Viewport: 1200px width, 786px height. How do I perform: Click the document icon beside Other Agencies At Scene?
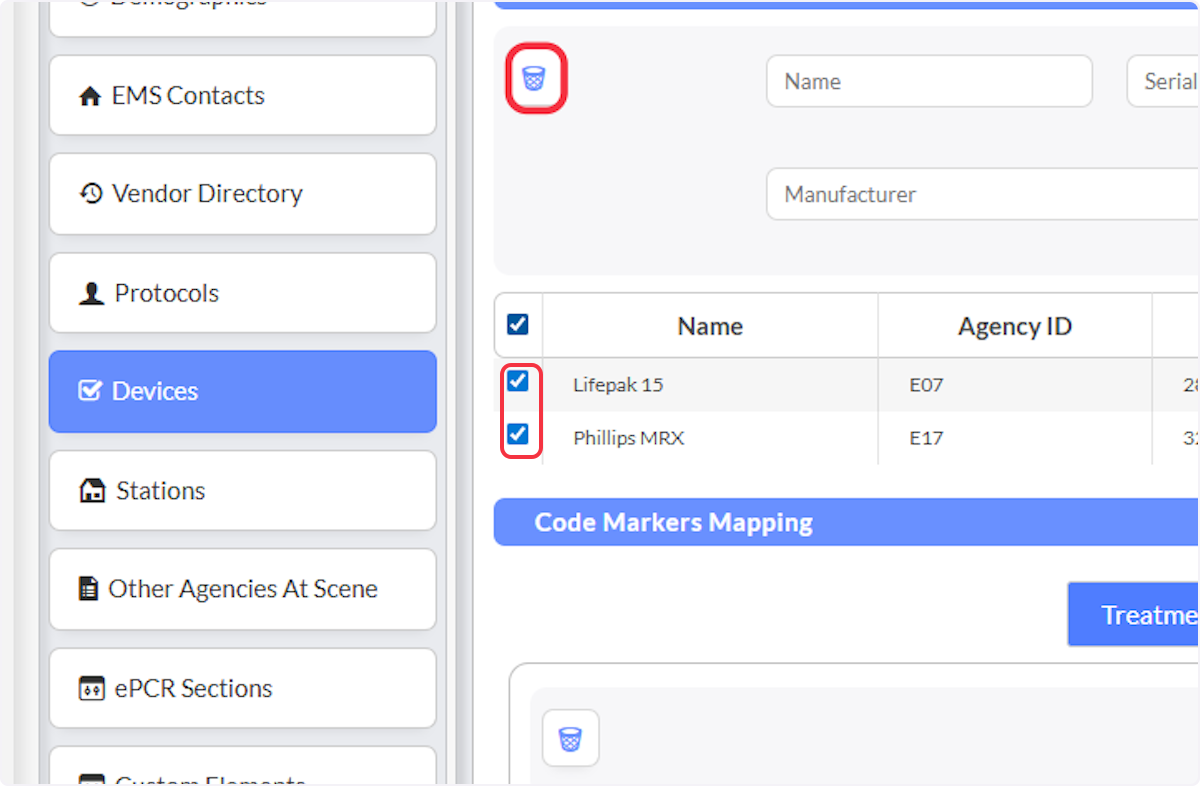(x=89, y=588)
